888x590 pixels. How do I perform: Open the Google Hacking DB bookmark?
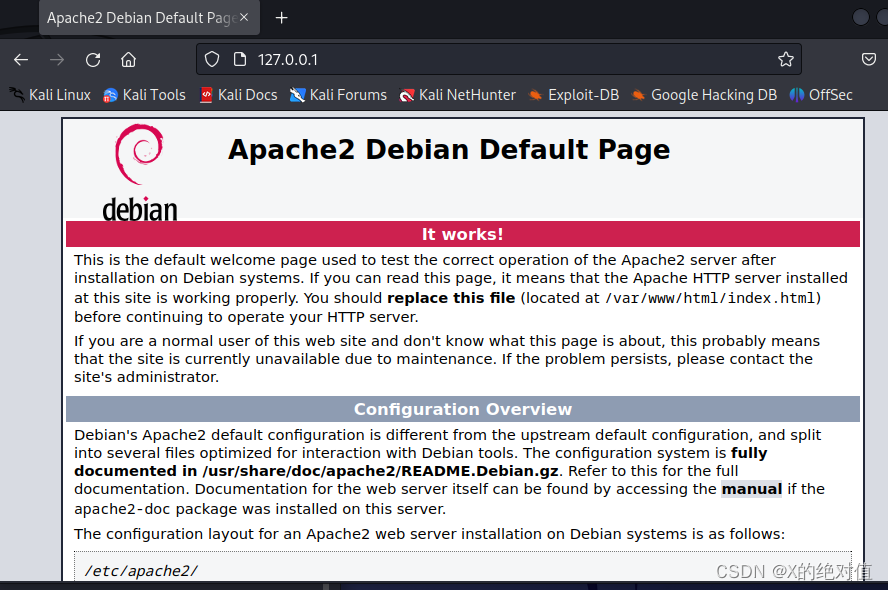click(704, 95)
